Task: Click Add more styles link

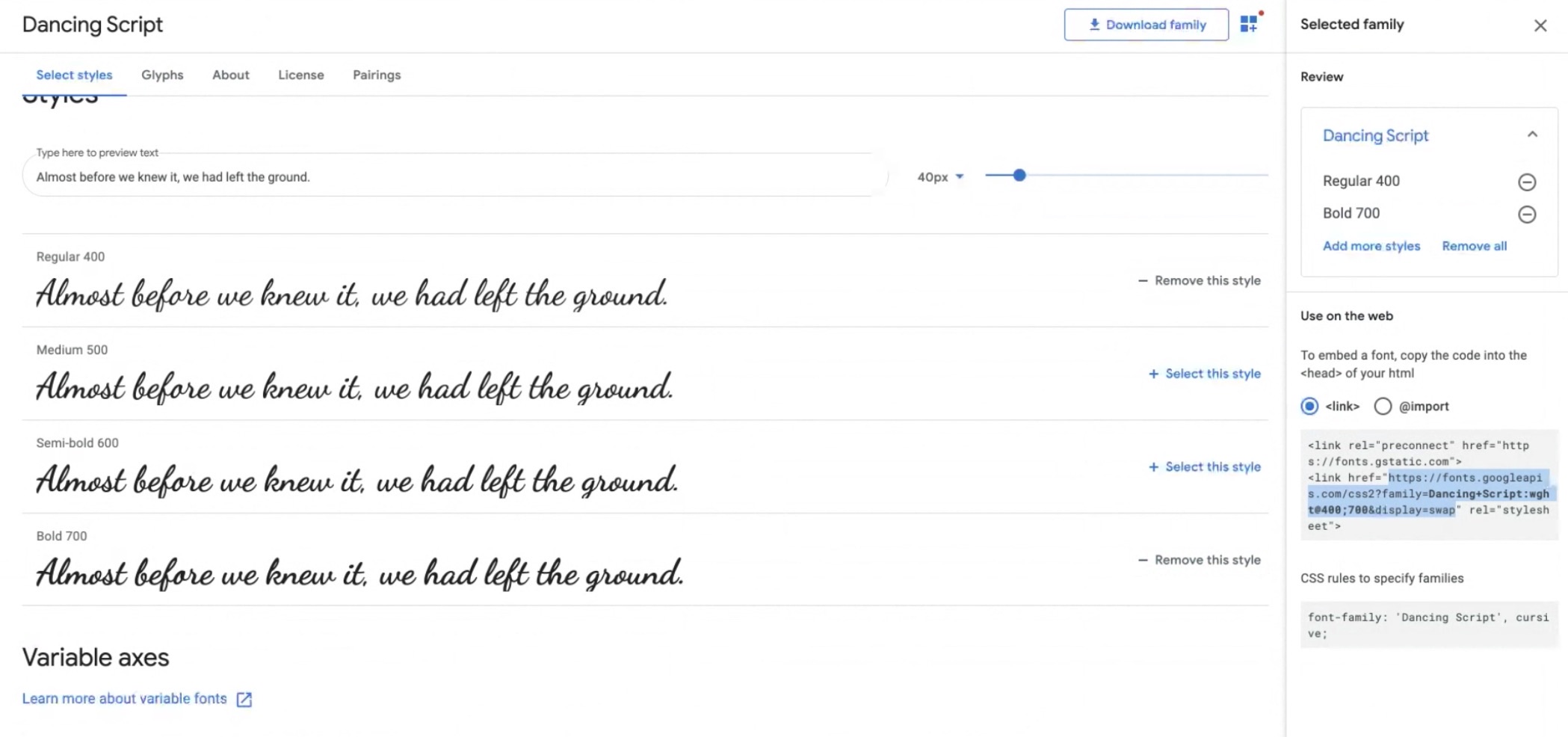Action: (x=1371, y=246)
